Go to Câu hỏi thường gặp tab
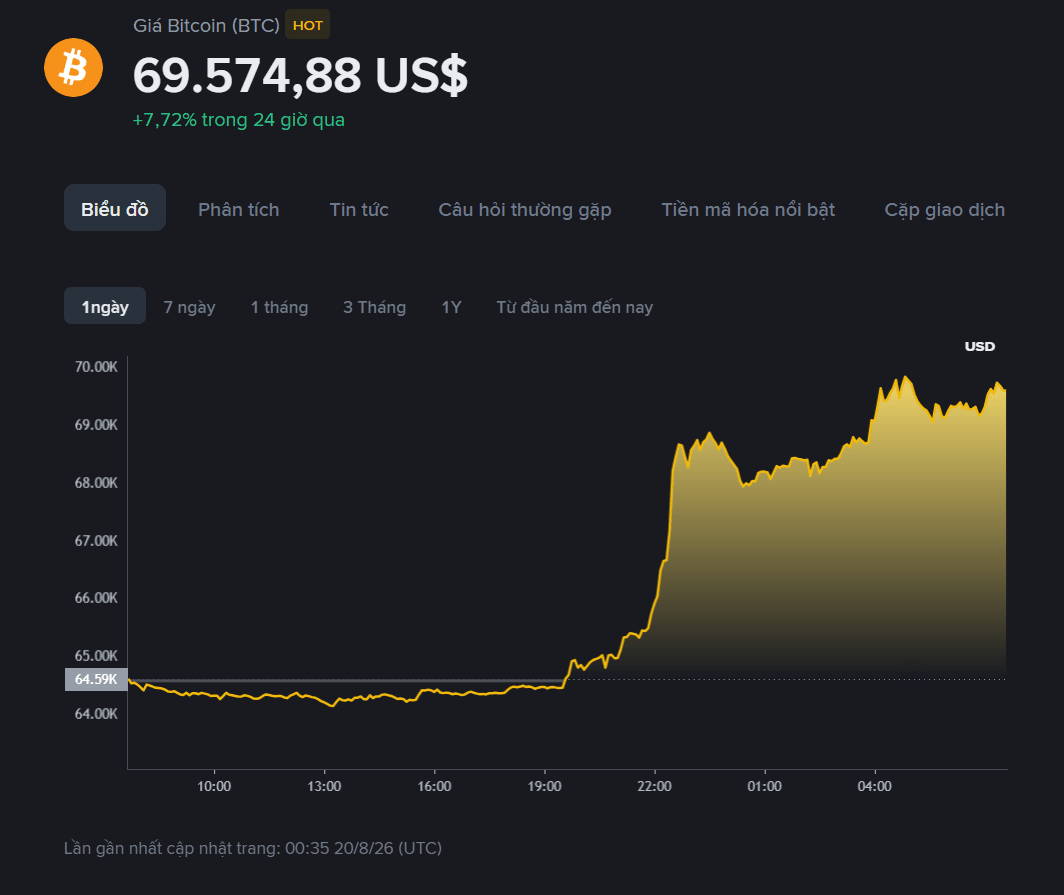This screenshot has width=1064, height=895. point(525,210)
